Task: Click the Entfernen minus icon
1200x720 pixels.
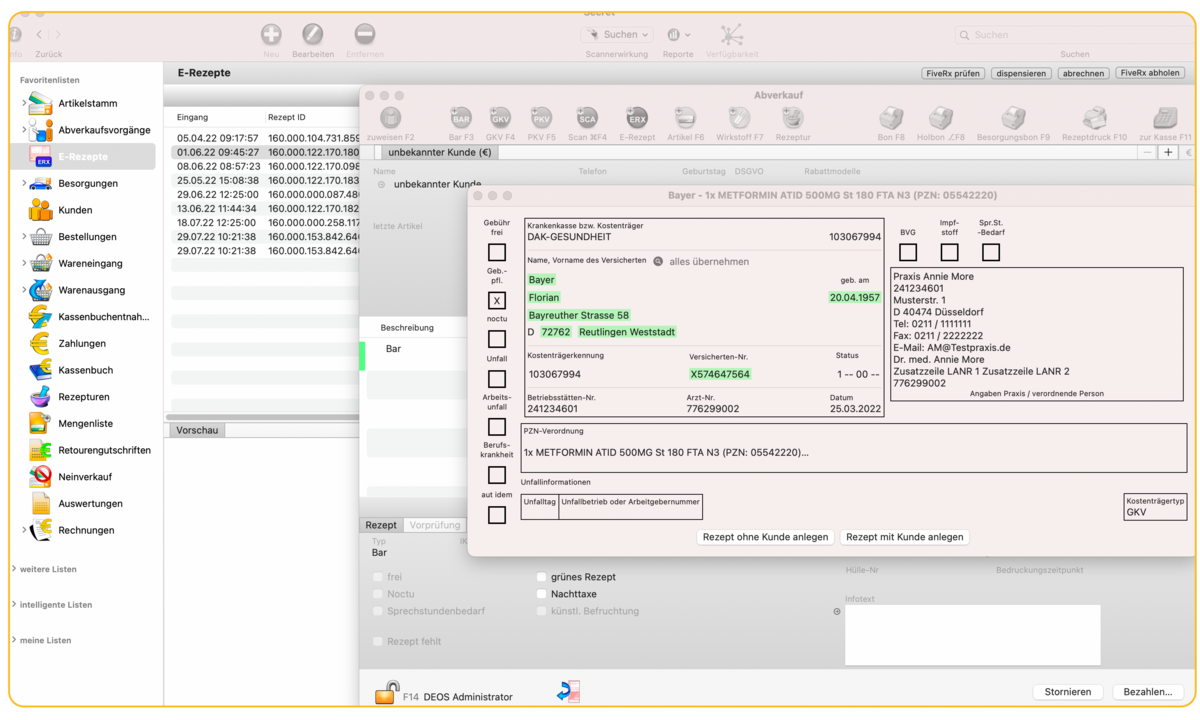Action: click(x=365, y=34)
